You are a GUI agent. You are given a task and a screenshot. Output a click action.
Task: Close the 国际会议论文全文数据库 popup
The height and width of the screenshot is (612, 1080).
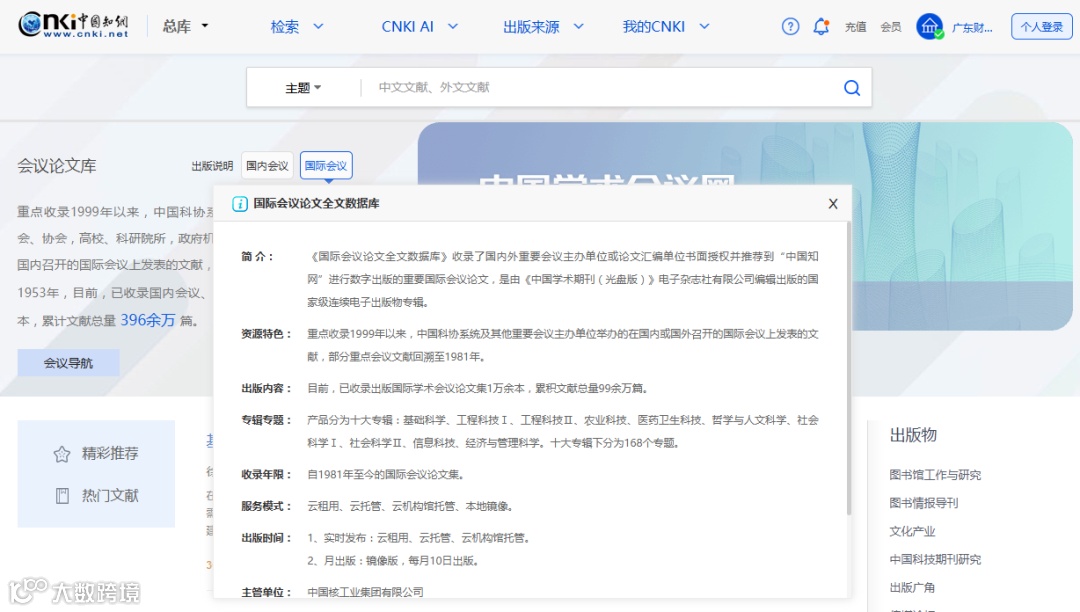[x=833, y=204]
